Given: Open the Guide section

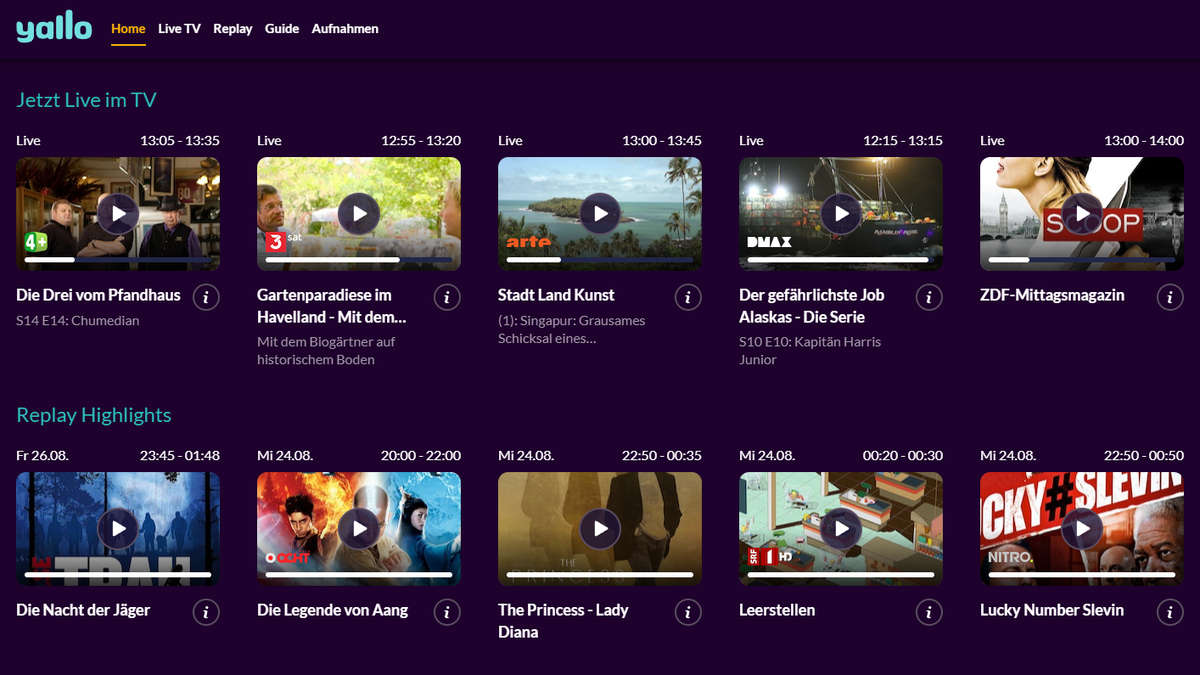Looking at the screenshot, I should 282,28.
